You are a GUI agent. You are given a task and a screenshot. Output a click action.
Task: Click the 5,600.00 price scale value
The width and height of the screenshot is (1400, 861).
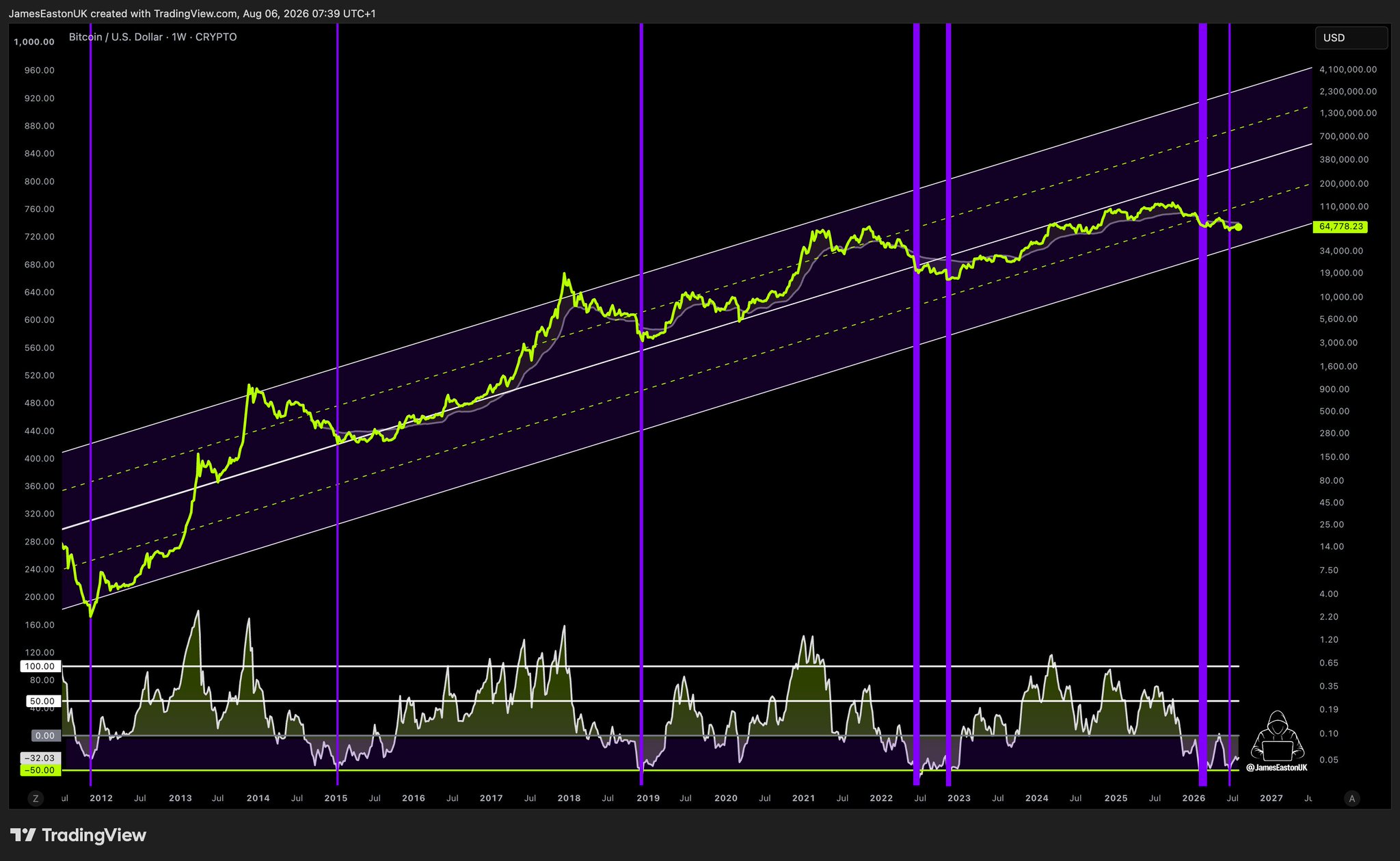click(x=1338, y=319)
